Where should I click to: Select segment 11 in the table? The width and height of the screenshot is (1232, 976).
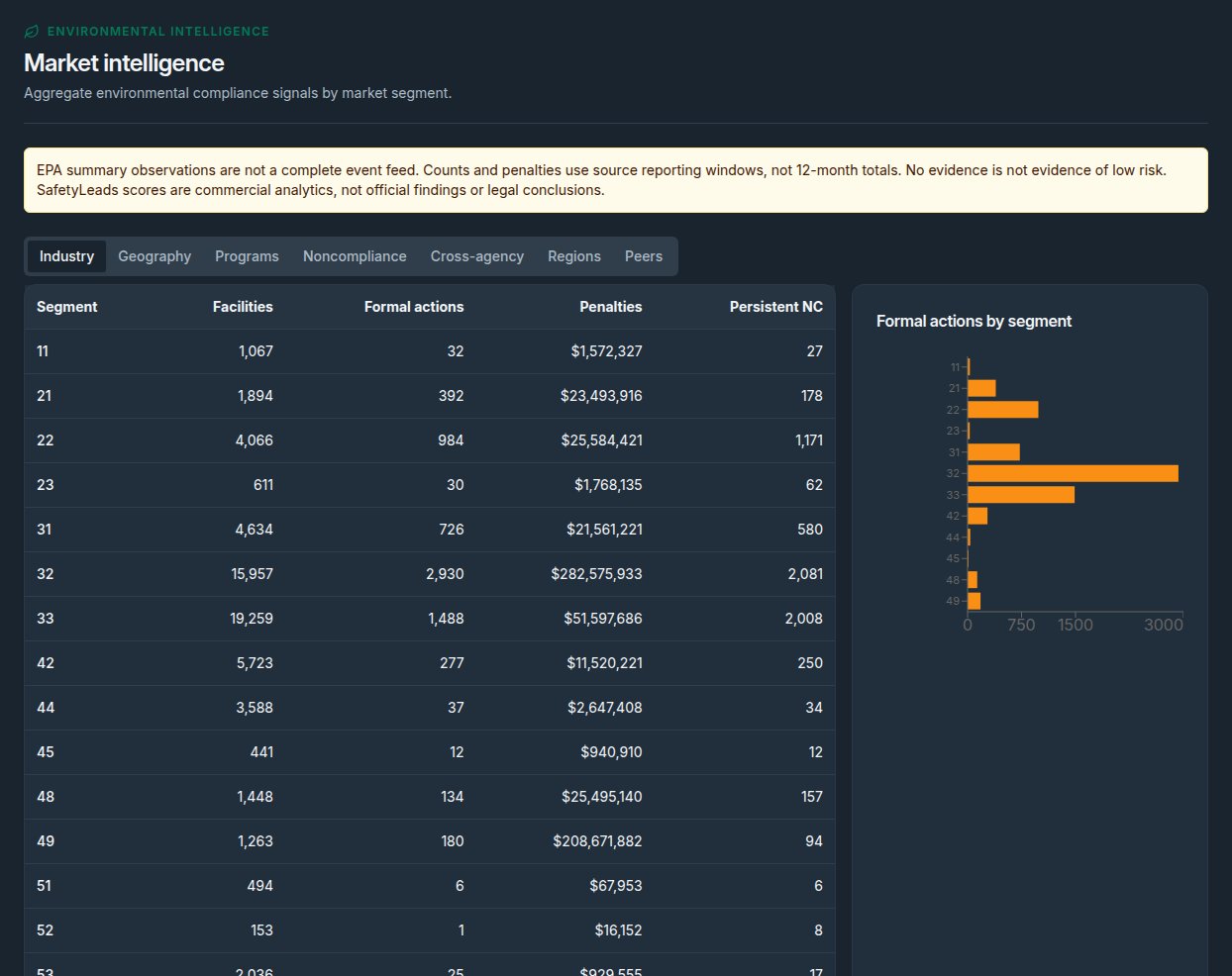click(43, 351)
